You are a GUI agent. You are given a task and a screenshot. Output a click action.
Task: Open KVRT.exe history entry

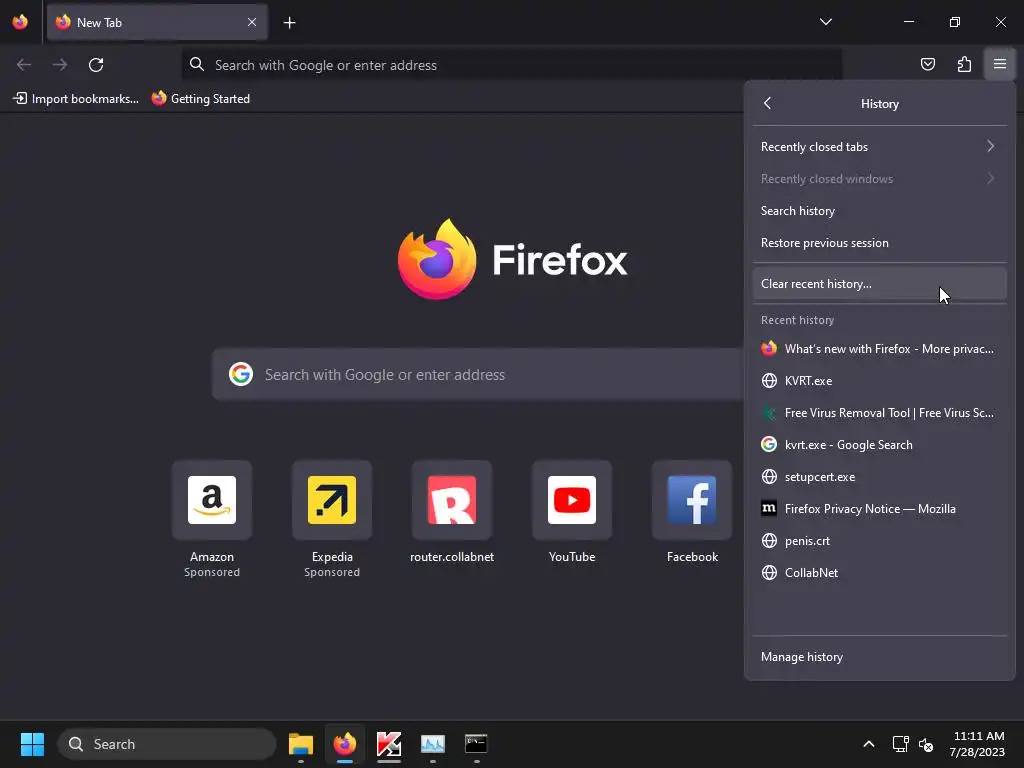[879, 381]
